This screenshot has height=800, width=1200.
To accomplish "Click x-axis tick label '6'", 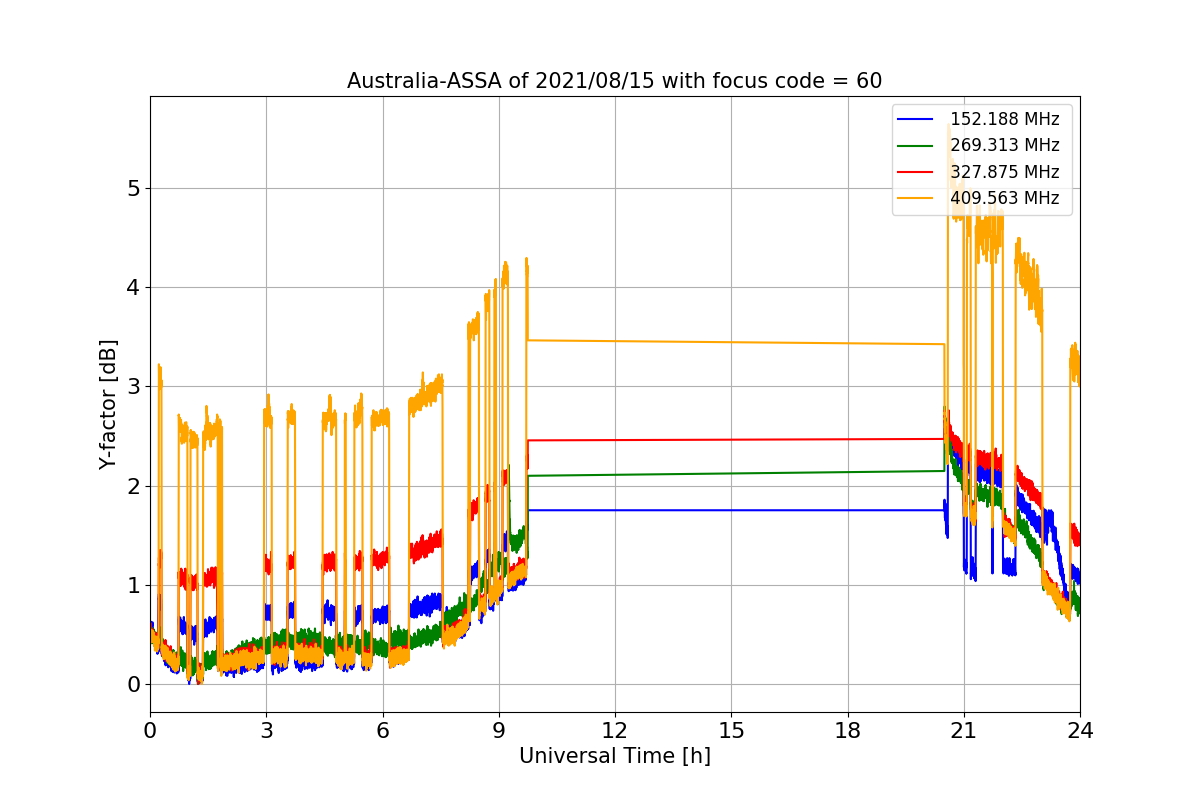I will 383,731.
